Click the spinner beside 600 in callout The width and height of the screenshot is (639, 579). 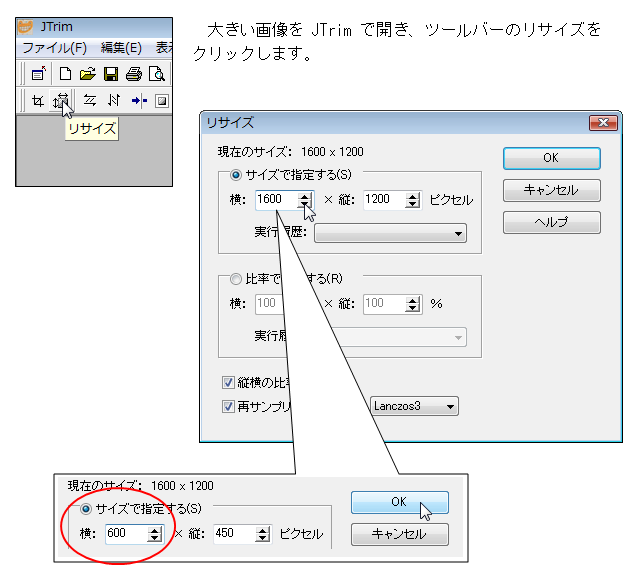click(155, 534)
